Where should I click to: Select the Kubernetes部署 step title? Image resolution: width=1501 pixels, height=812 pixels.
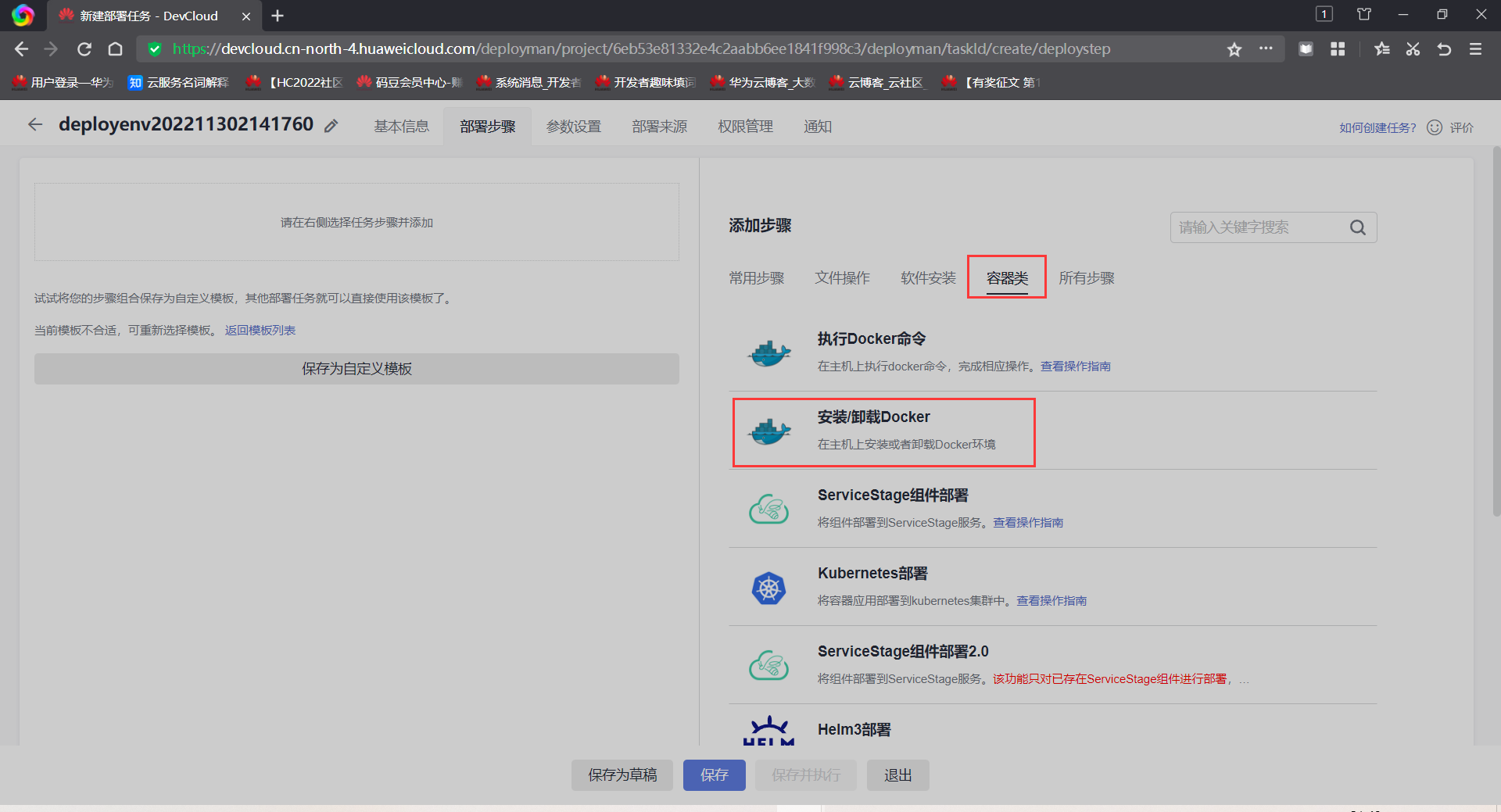(872, 574)
